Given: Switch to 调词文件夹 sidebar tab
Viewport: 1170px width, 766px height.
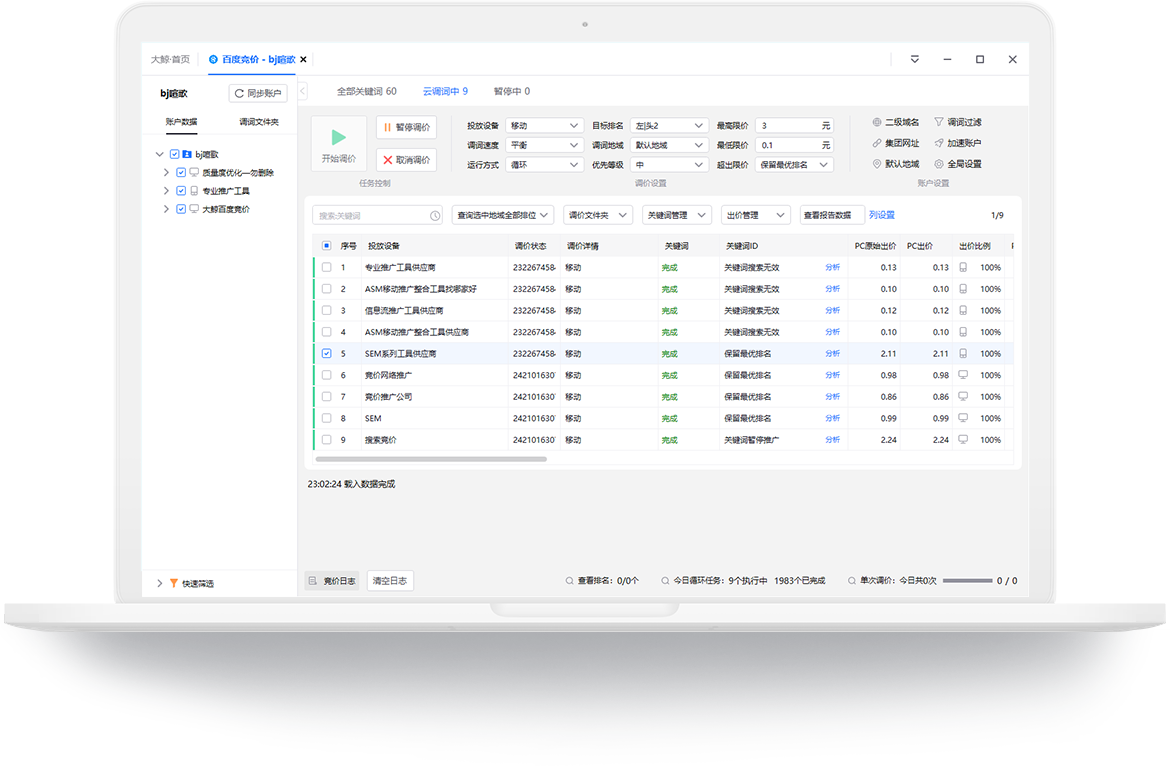Looking at the screenshot, I should pyautogui.click(x=259, y=122).
